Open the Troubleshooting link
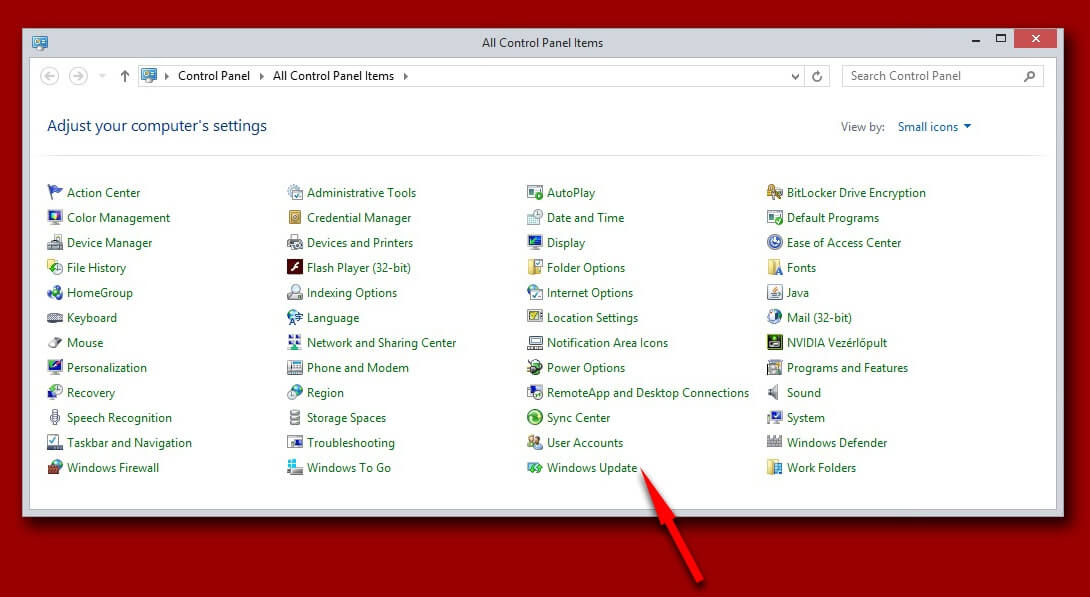The width and height of the screenshot is (1090, 597). point(350,443)
